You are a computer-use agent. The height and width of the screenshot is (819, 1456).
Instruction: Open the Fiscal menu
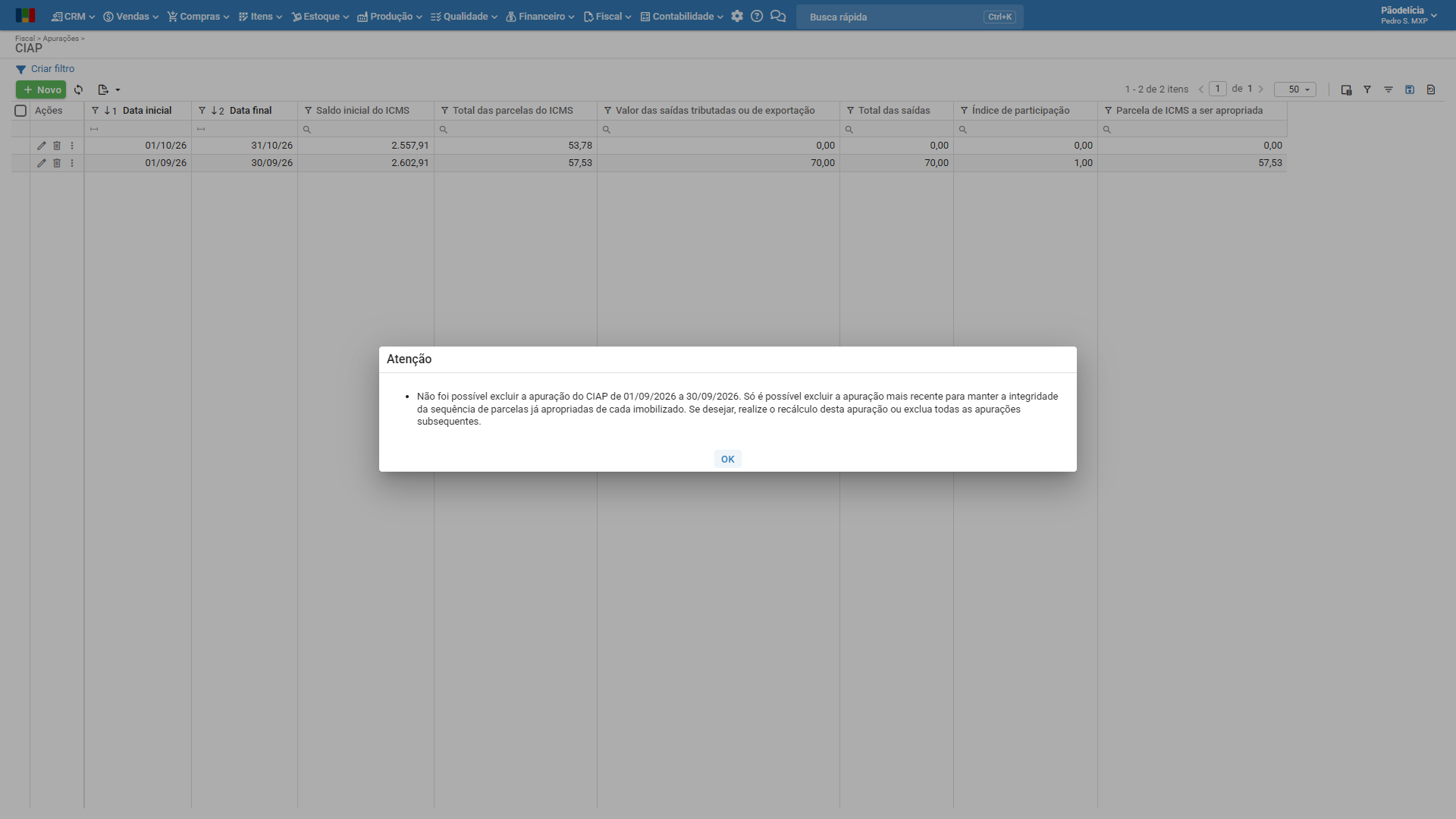[607, 16]
